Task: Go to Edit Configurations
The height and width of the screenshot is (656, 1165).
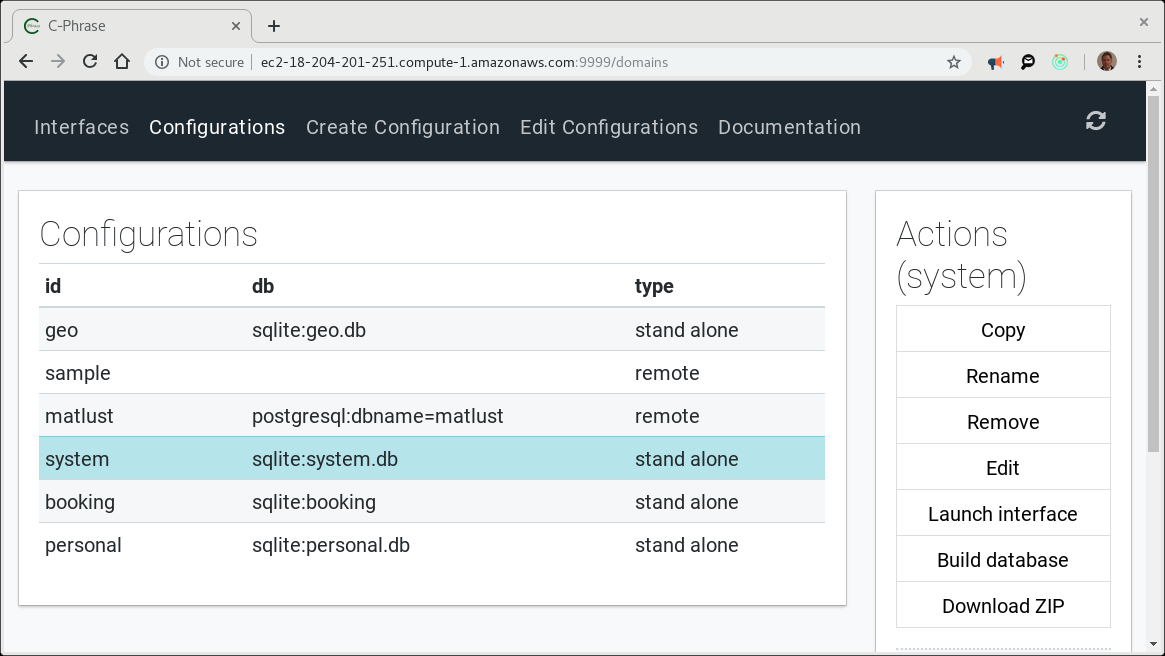Action: pyautogui.click(x=608, y=127)
